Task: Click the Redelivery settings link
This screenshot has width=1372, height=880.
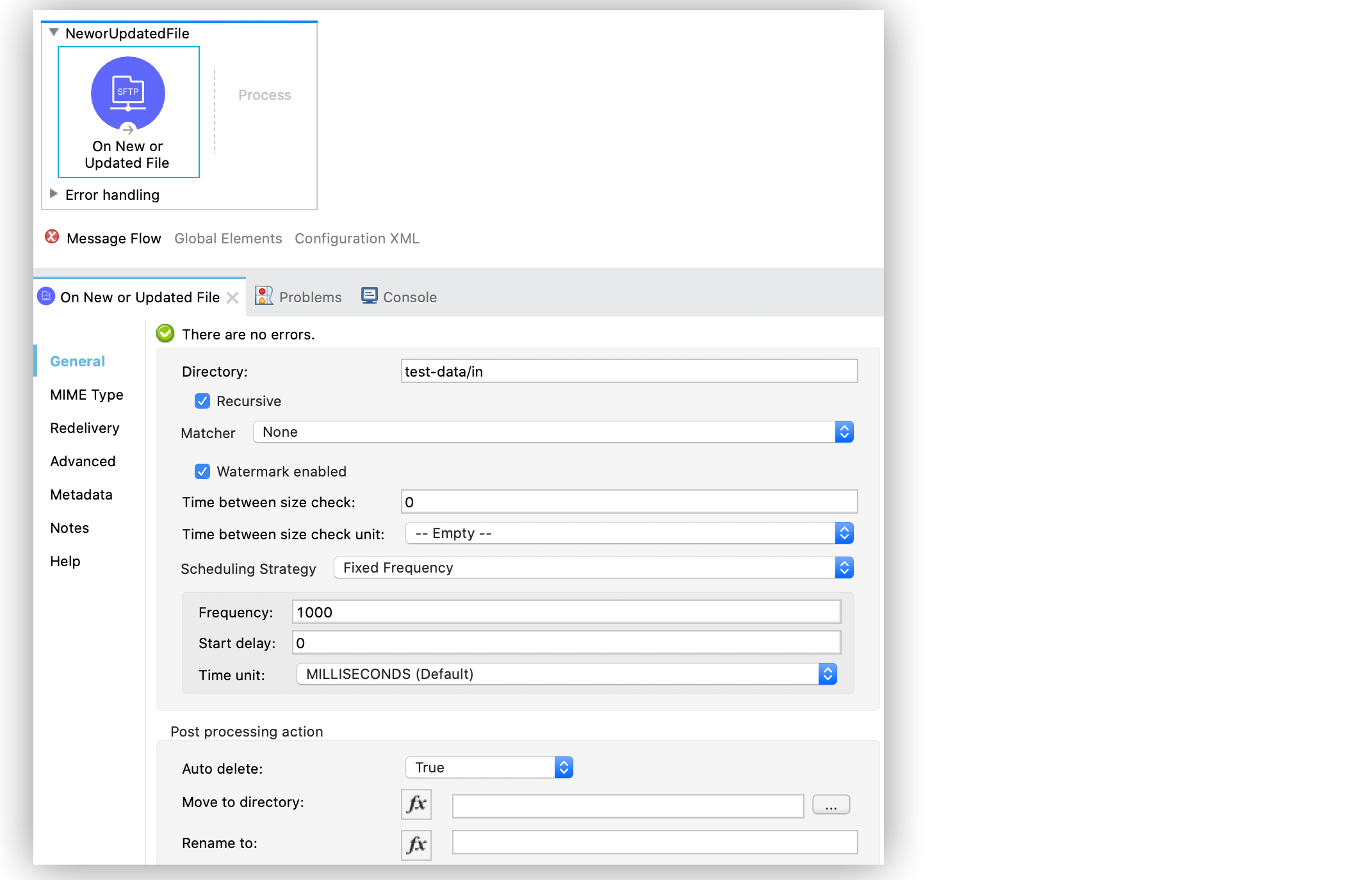Action: tap(85, 428)
